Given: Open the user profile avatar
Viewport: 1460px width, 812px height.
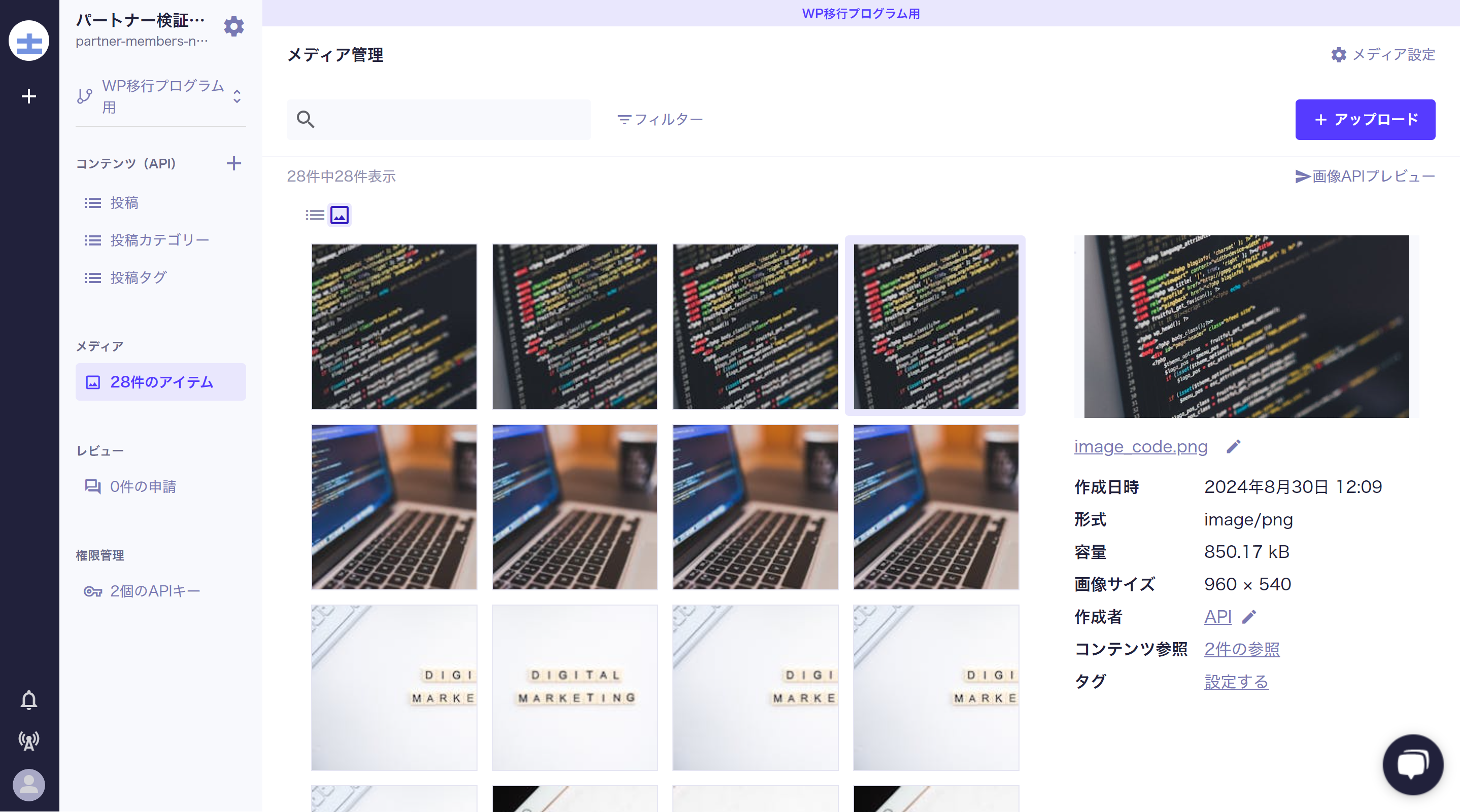Looking at the screenshot, I should [x=29, y=785].
